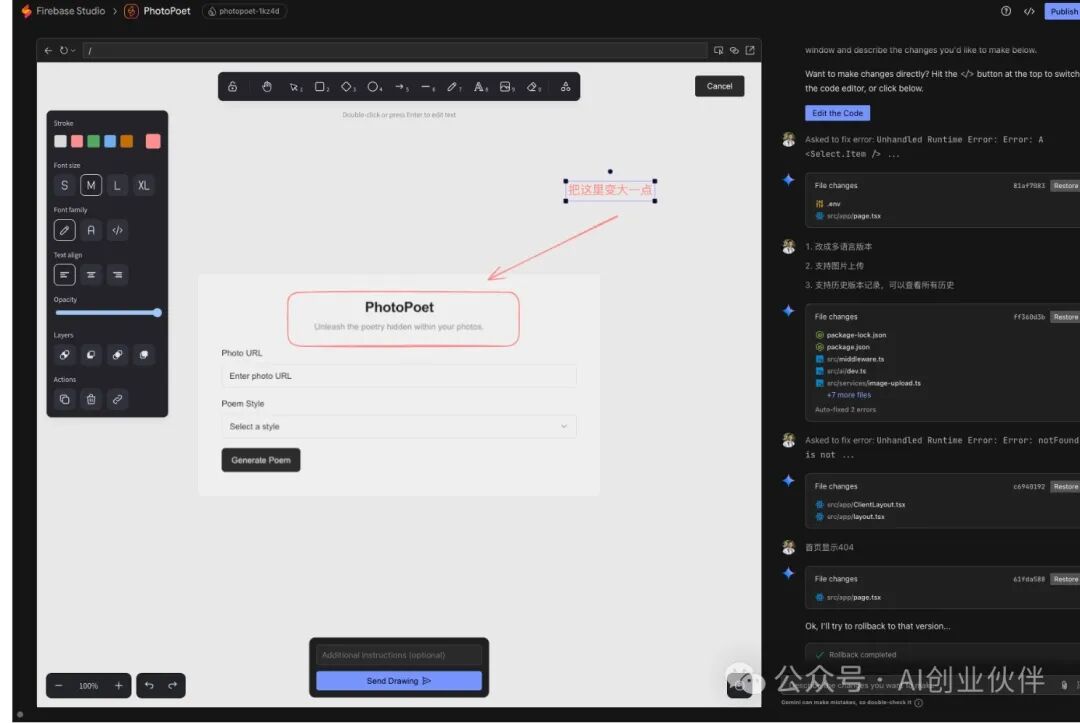
Task: Pick the green stroke color
Action: coord(94,141)
